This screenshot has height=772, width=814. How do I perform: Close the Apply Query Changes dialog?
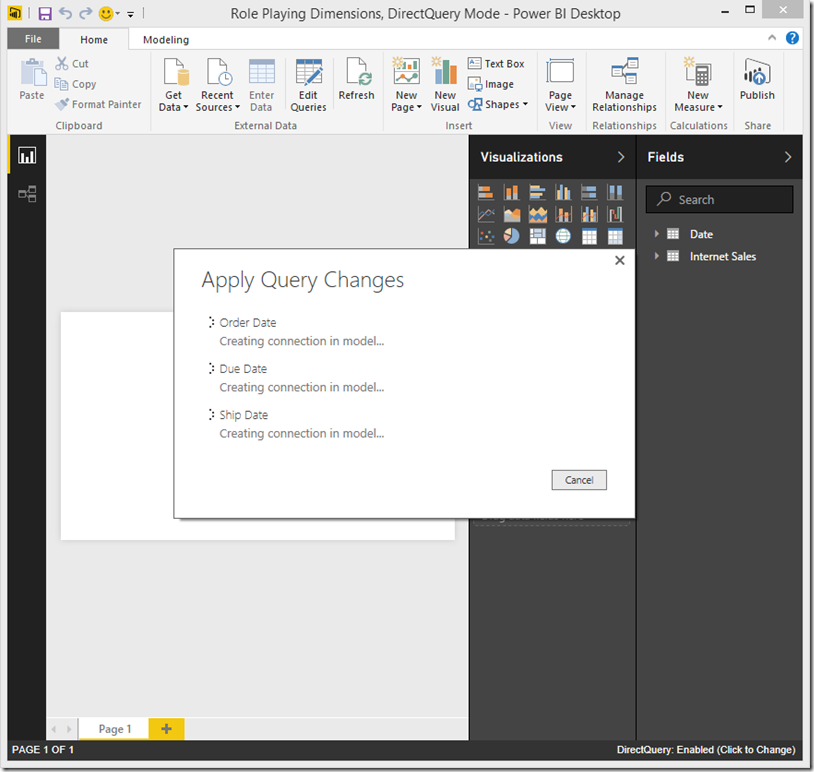(619, 261)
